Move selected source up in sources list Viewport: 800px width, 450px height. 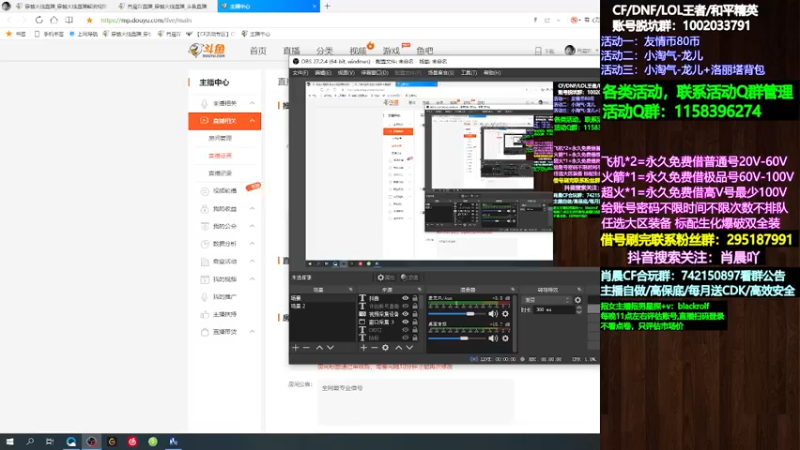point(398,347)
